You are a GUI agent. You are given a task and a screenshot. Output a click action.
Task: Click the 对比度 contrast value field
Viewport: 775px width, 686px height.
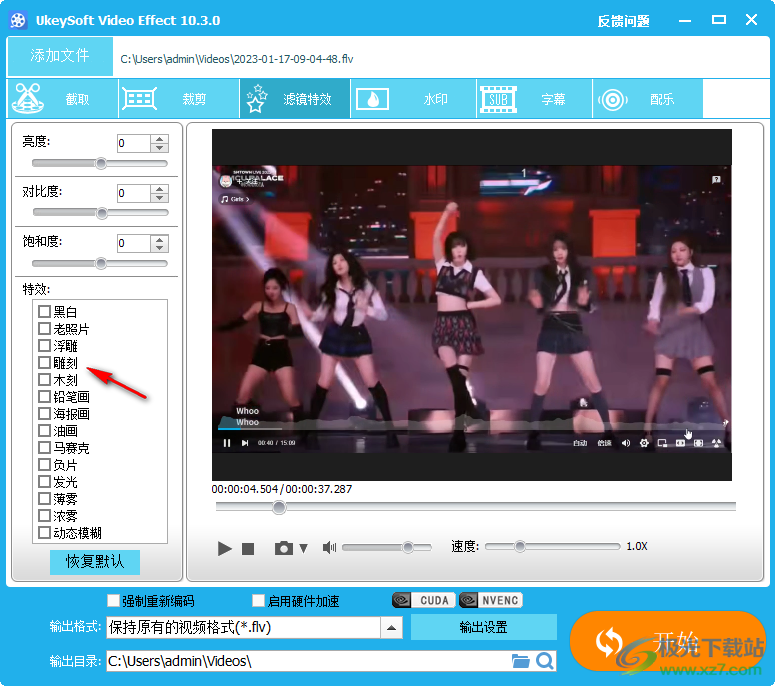(133, 193)
